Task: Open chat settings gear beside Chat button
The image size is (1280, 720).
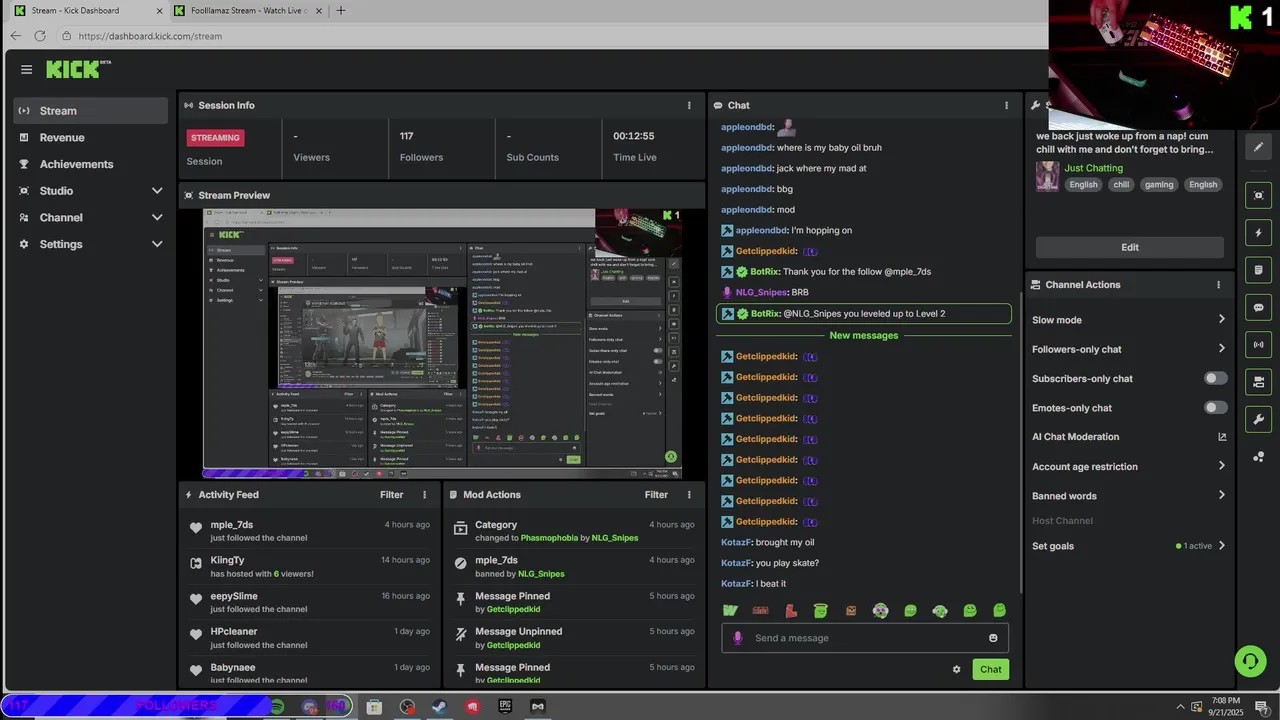Action: pos(956,670)
